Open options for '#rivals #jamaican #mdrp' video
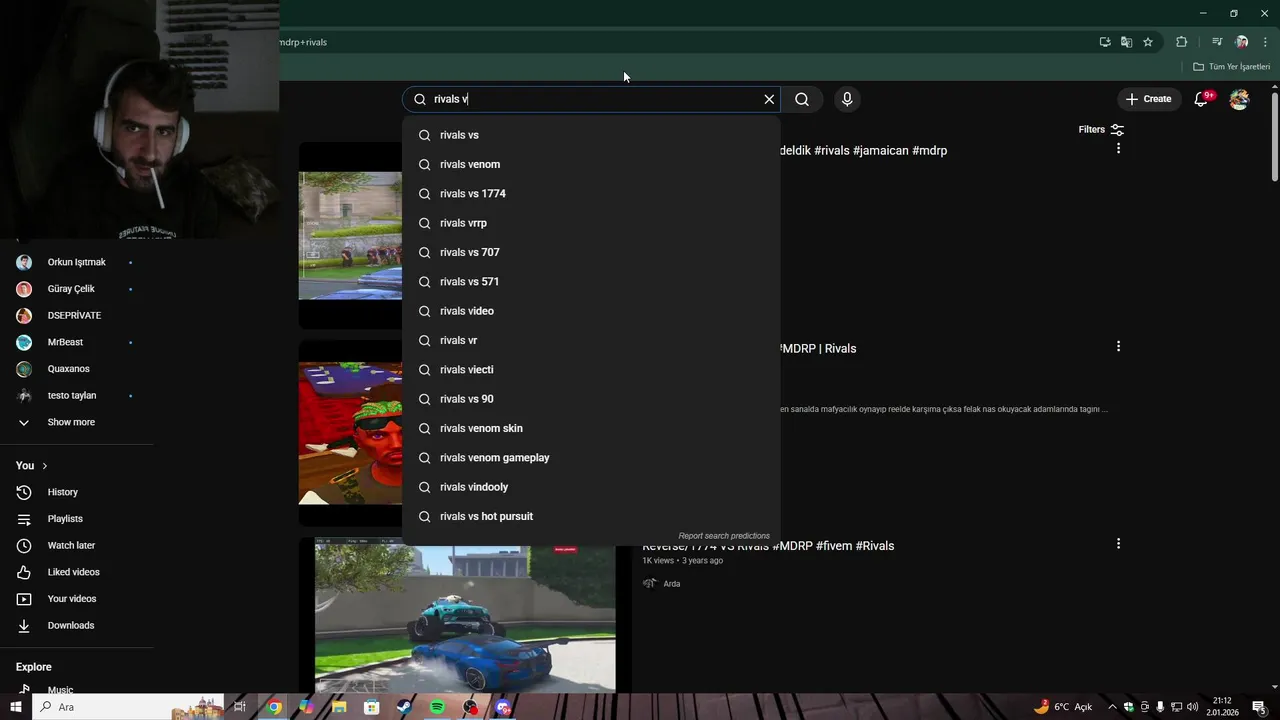The image size is (1280, 720). (x=1118, y=148)
